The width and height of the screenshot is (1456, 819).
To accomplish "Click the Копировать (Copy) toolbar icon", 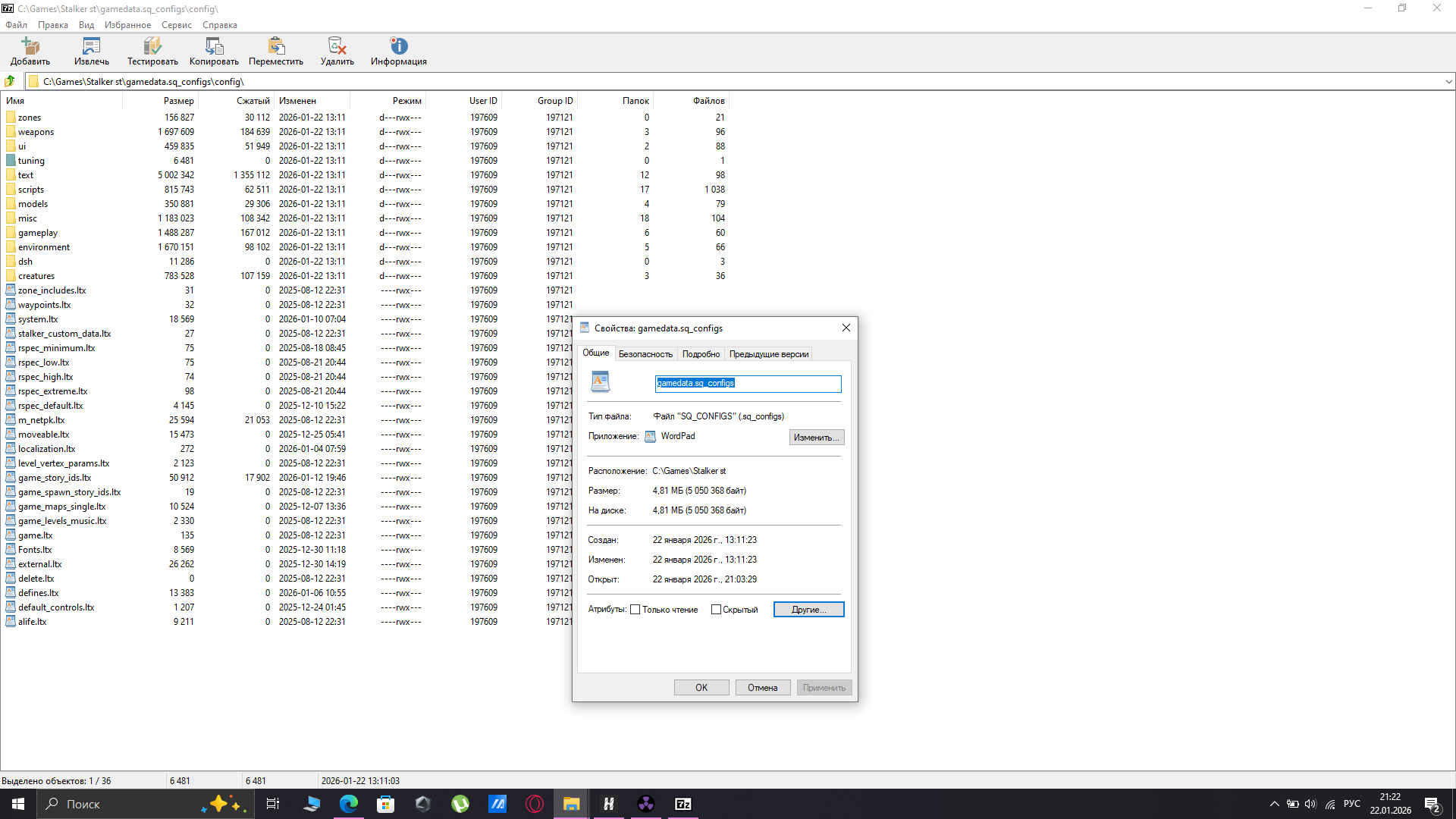I will [214, 46].
